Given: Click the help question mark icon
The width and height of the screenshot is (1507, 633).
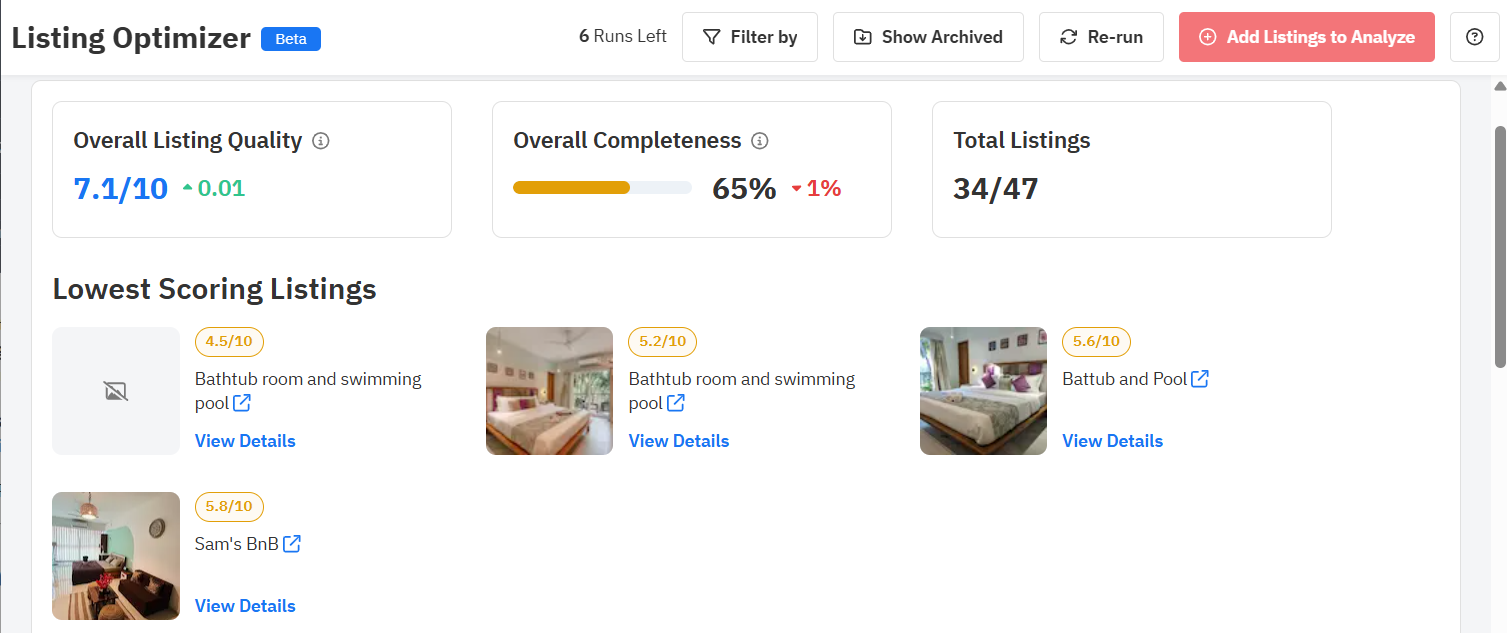Looking at the screenshot, I should click(x=1474, y=37).
